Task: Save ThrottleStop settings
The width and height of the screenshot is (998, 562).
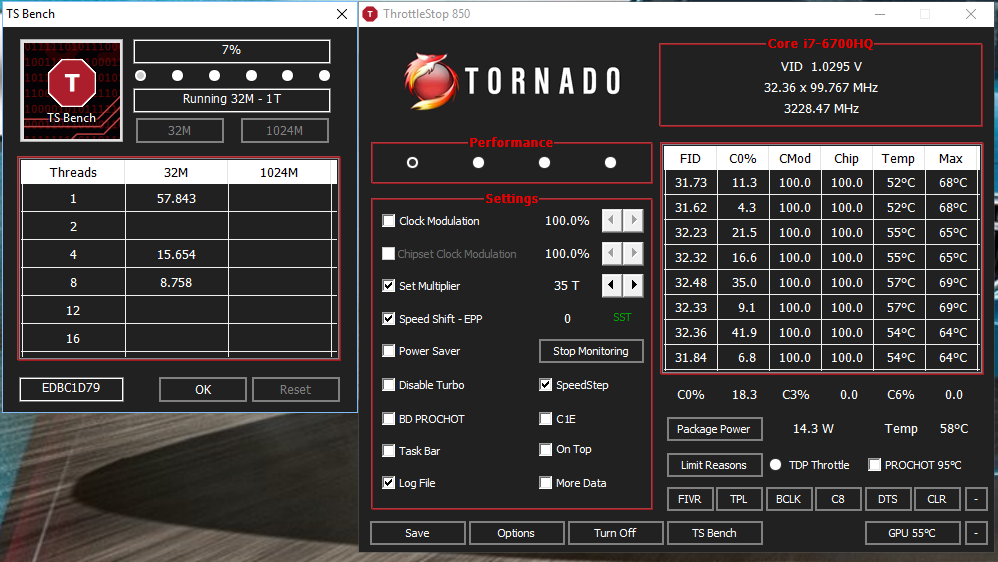Action: [x=418, y=533]
